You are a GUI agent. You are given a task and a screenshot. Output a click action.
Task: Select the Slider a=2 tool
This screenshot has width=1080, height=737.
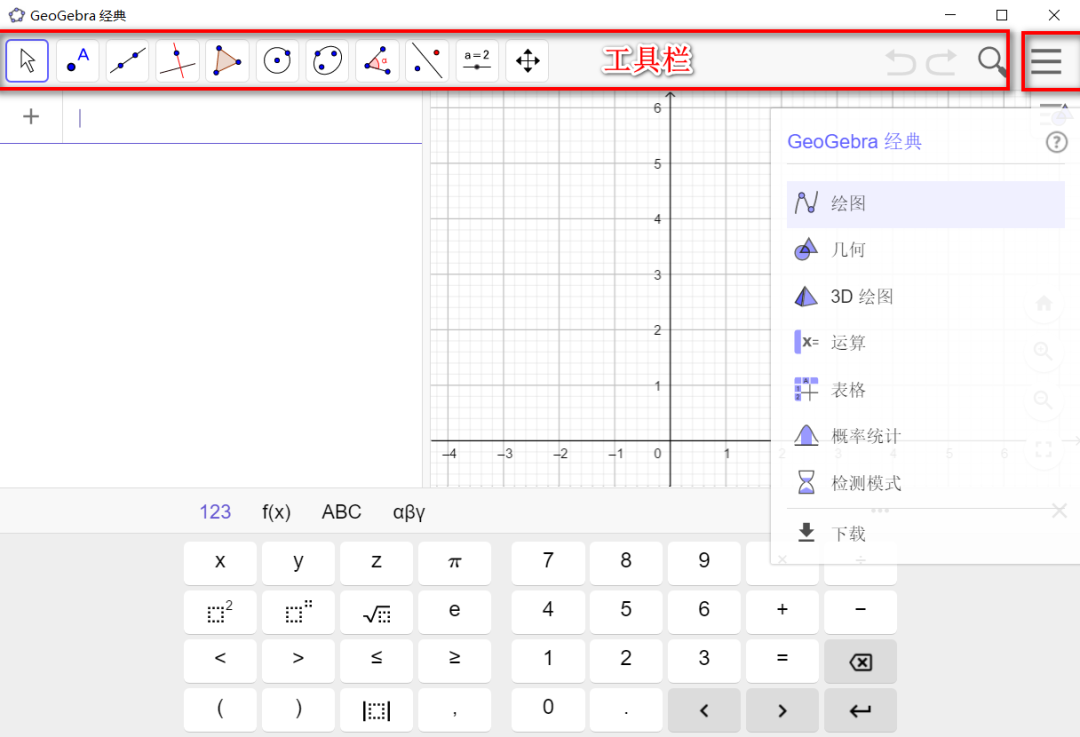click(x=477, y=61)
